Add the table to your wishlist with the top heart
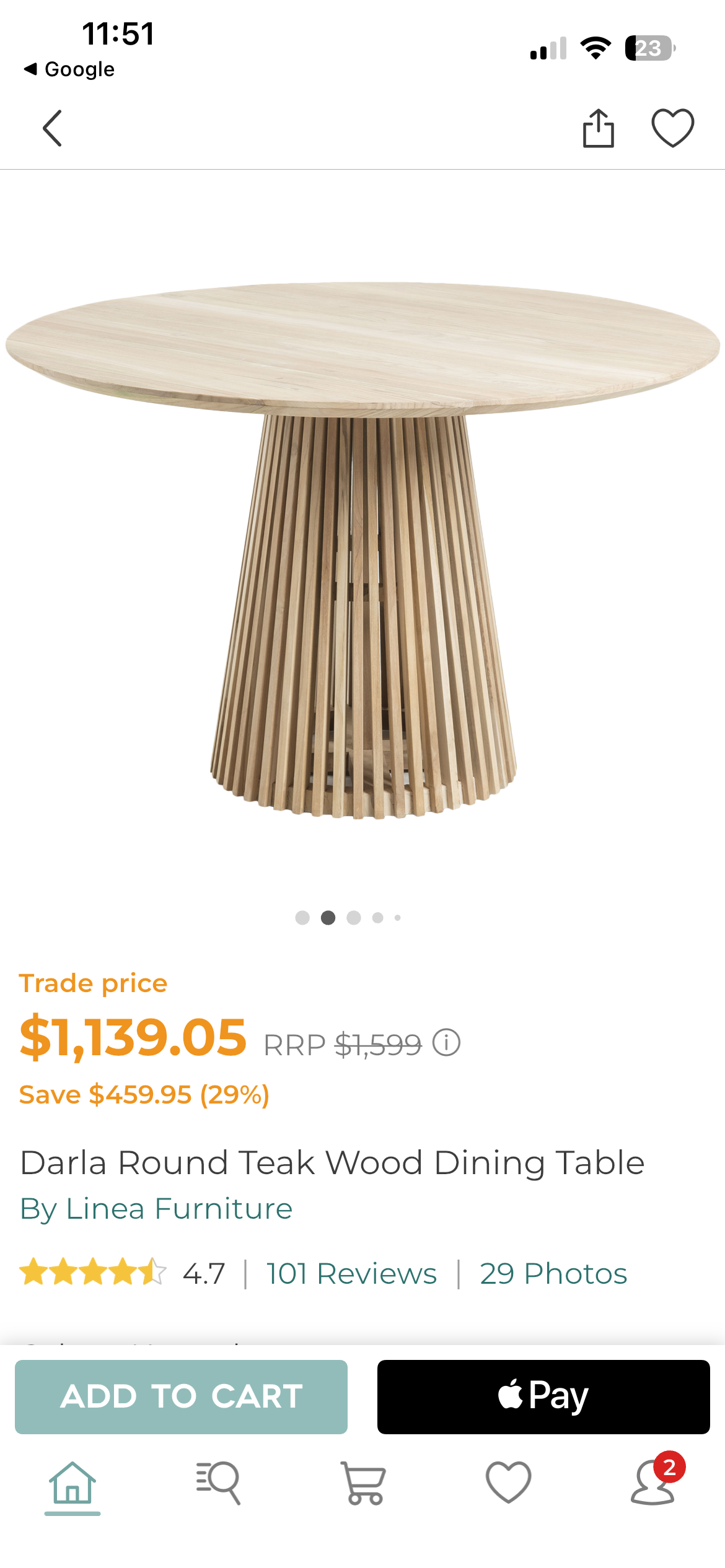The width and height of the screenshot is (725, 1568). pos(673,128)
